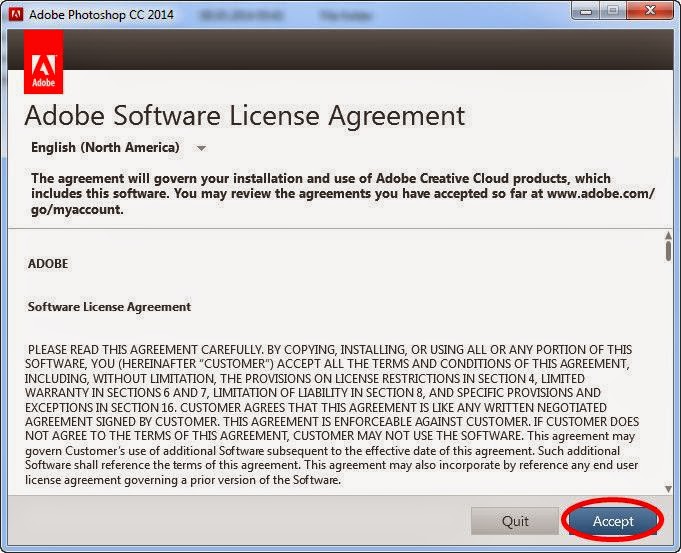
Task: Click the 'PLEASE READ THIS AGREEMENT CAREFULLY' paragraph
Action: pos(332,414)
